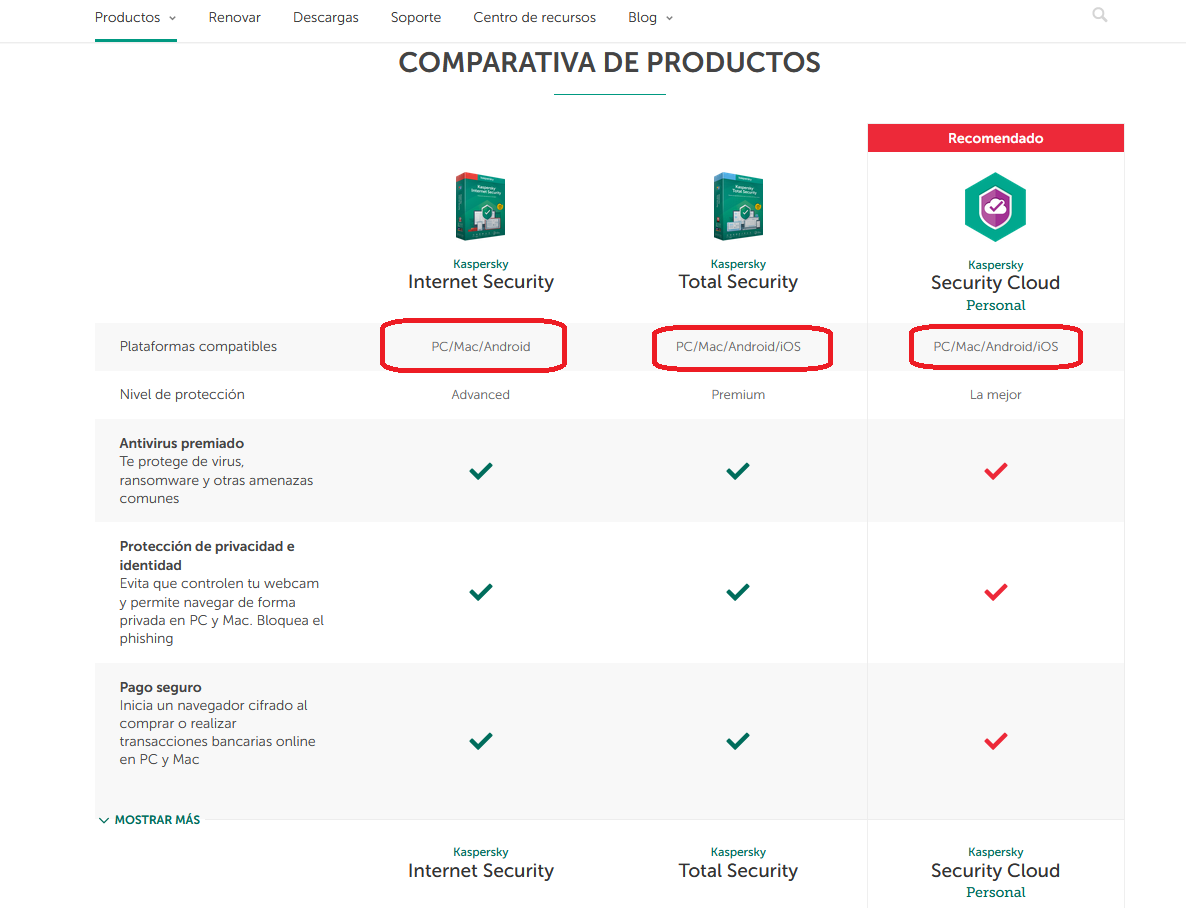
Task: Click Internet Security's Antivirus premiado checkmark
Action: click(x=481, y=470)
